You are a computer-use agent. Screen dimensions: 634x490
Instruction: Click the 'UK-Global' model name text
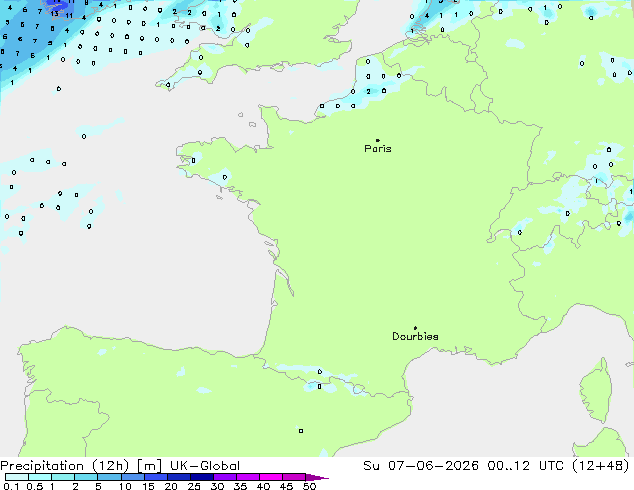click(205, 466)
